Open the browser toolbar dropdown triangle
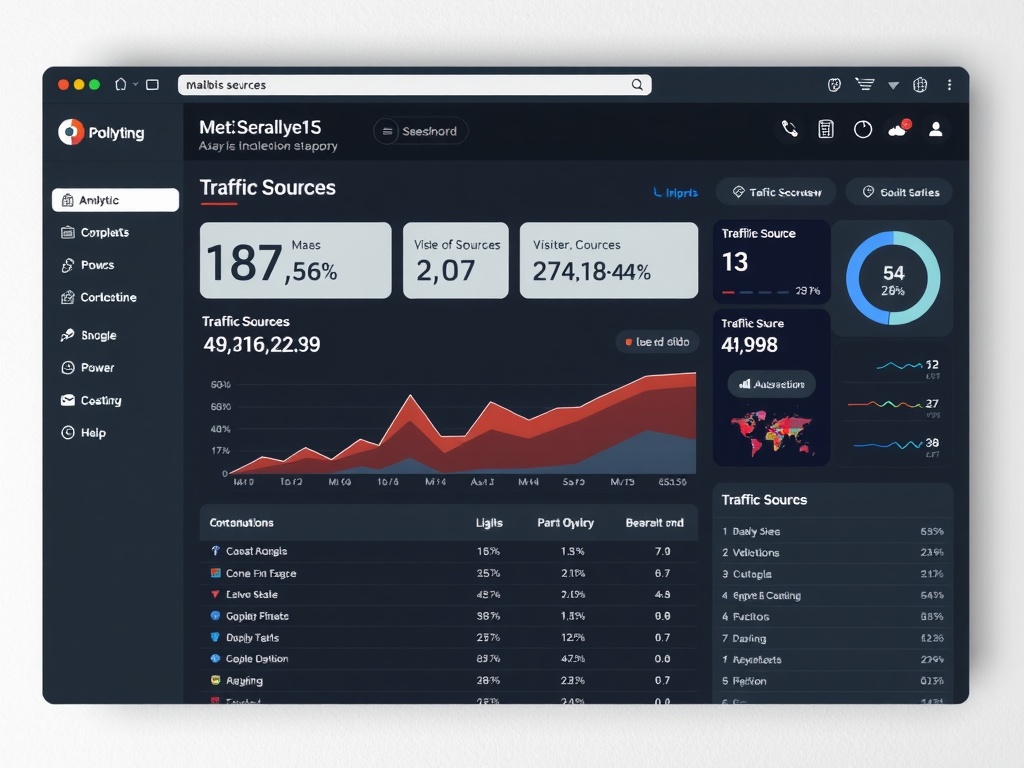 (893, 86)
